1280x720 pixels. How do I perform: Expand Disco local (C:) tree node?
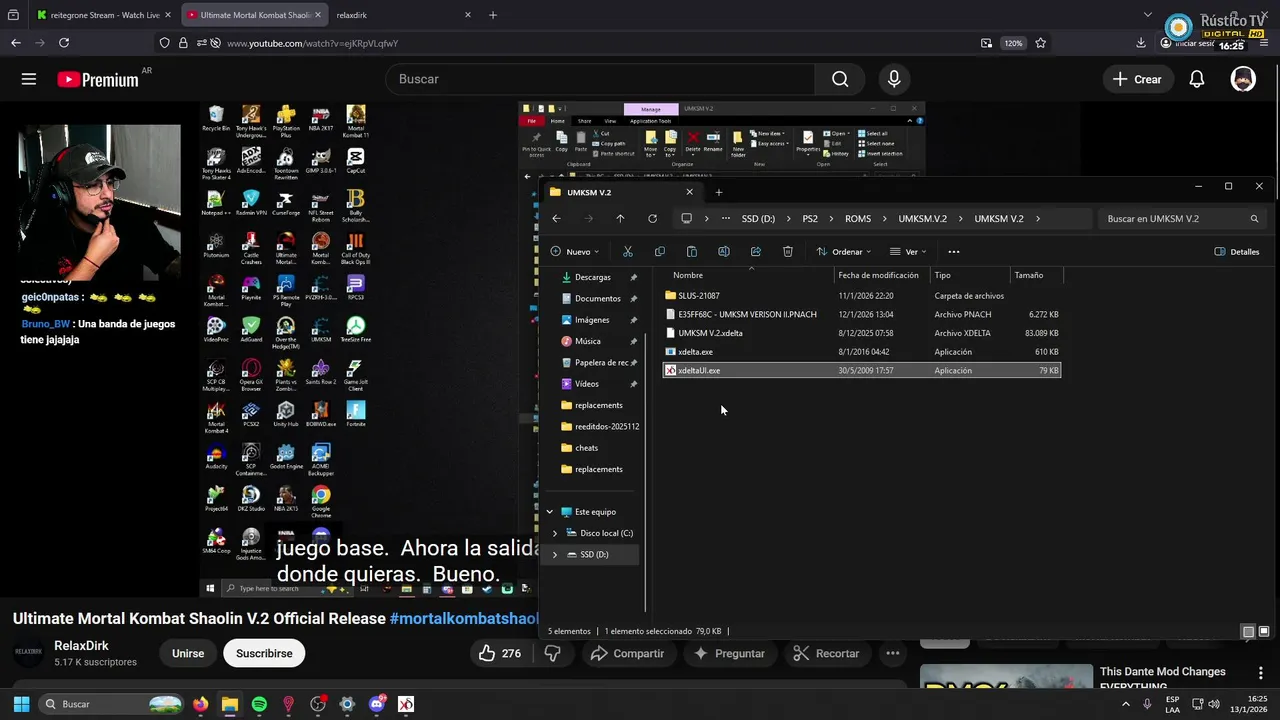click(x=555, y=533)
